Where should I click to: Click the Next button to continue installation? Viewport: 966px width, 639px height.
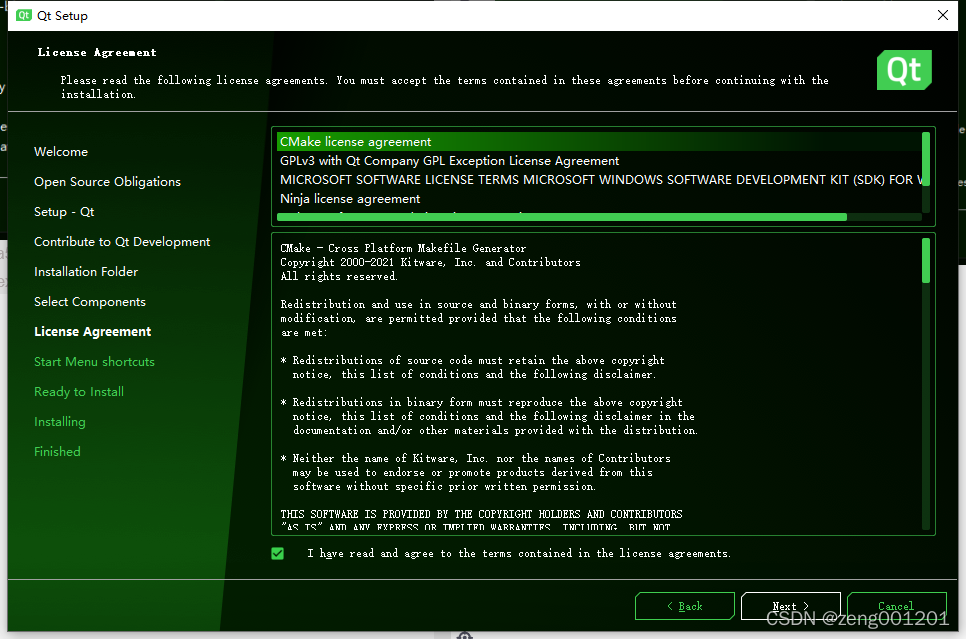(790, 605)
